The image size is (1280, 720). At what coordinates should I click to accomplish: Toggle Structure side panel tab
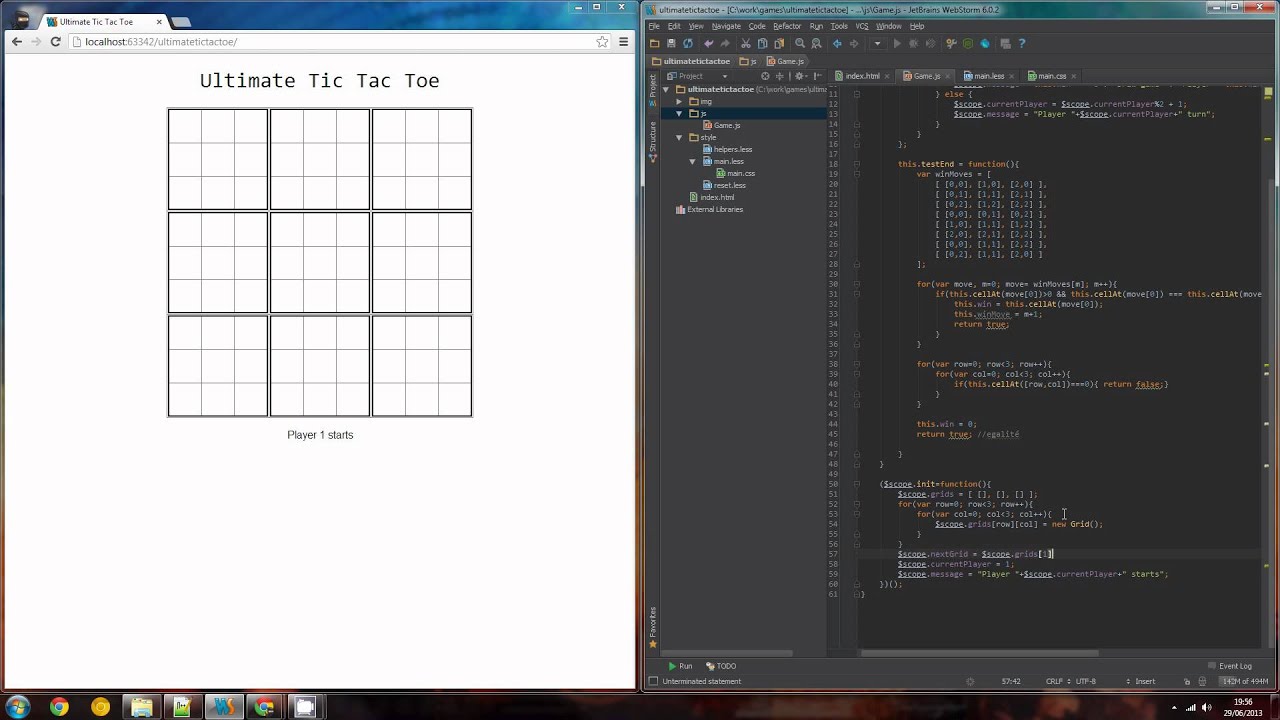click(652, 140)
